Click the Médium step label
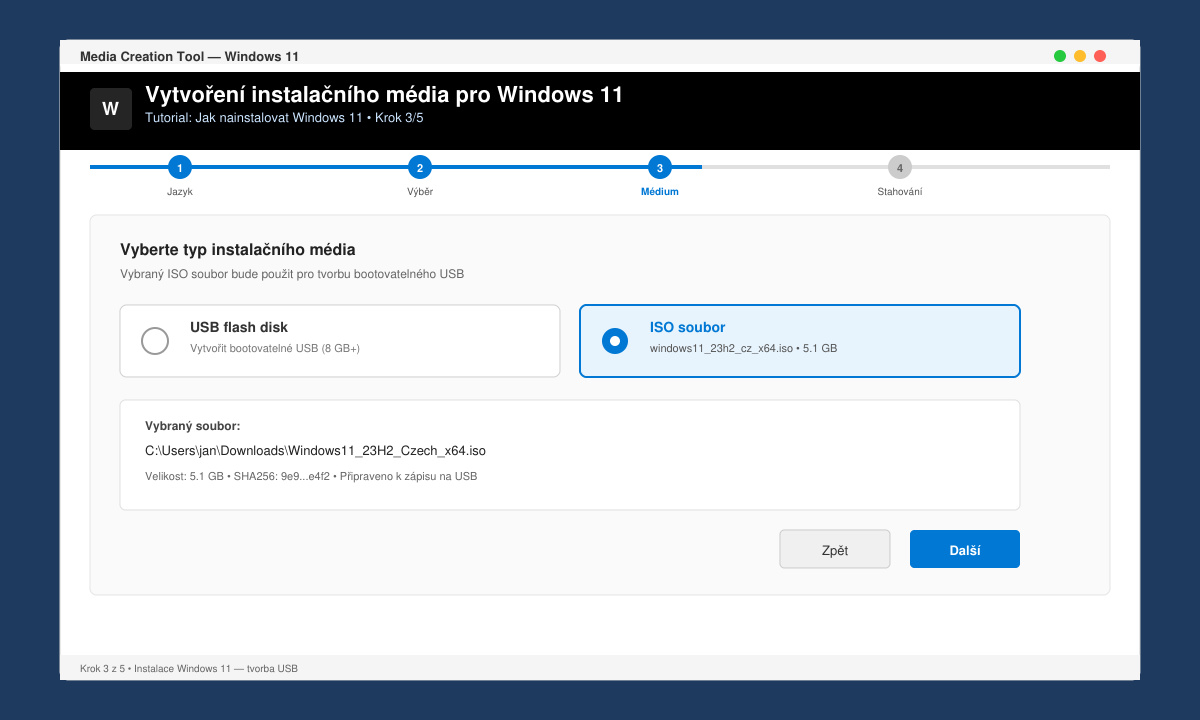Viewport: 1200px width, 720px height. coord(660,192)
